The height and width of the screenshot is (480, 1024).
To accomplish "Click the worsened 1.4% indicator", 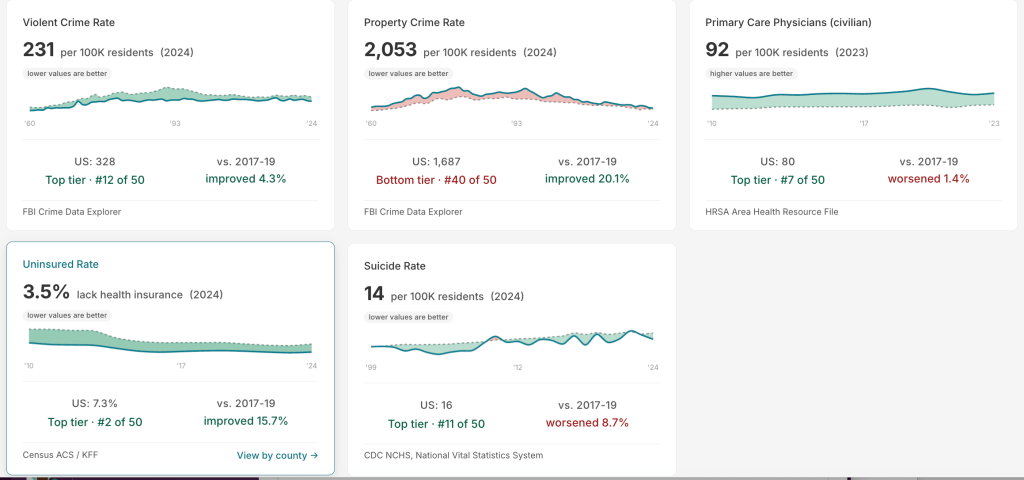I will tap(928, 178).
